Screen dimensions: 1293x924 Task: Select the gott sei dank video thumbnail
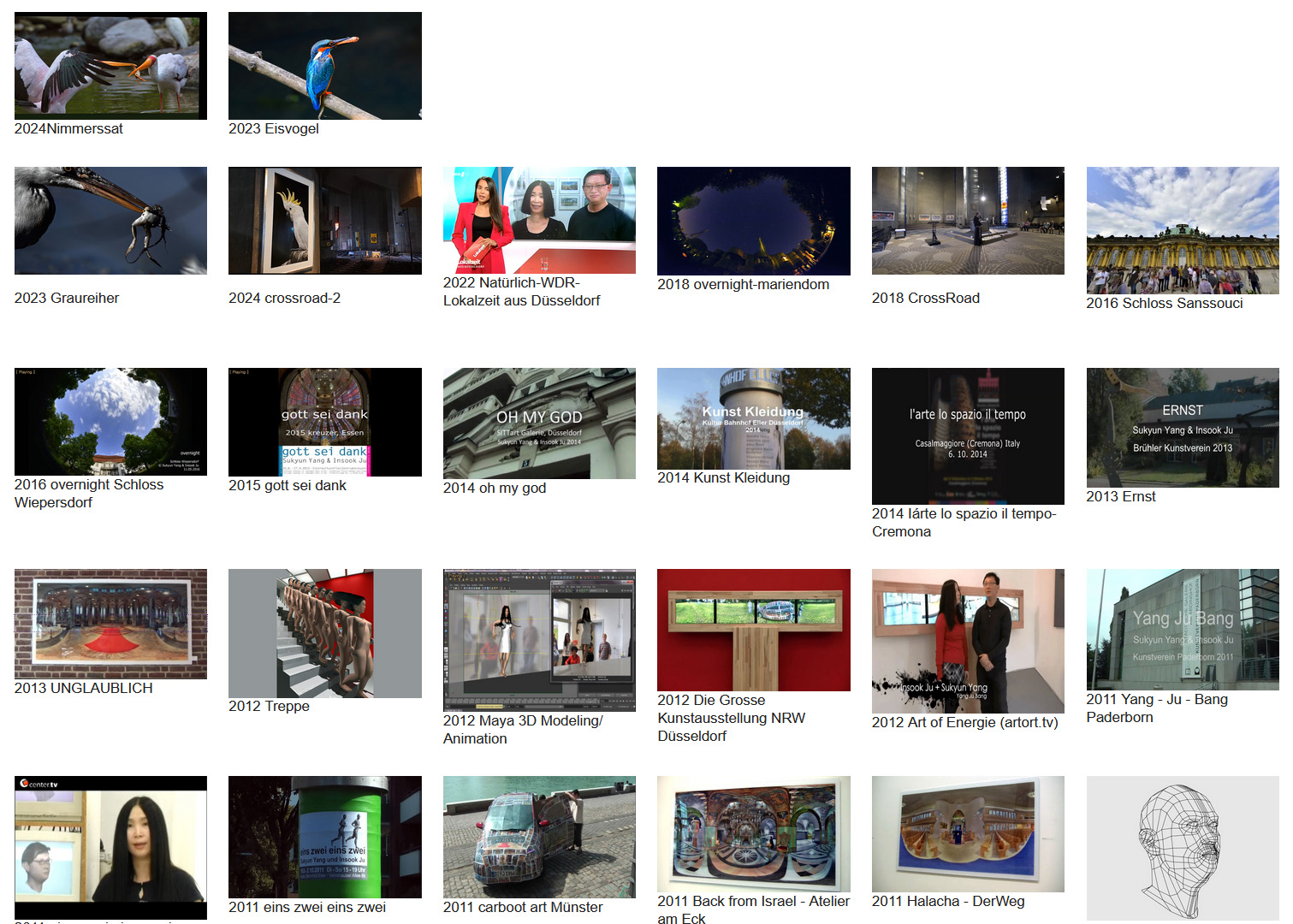coord(324,422)
